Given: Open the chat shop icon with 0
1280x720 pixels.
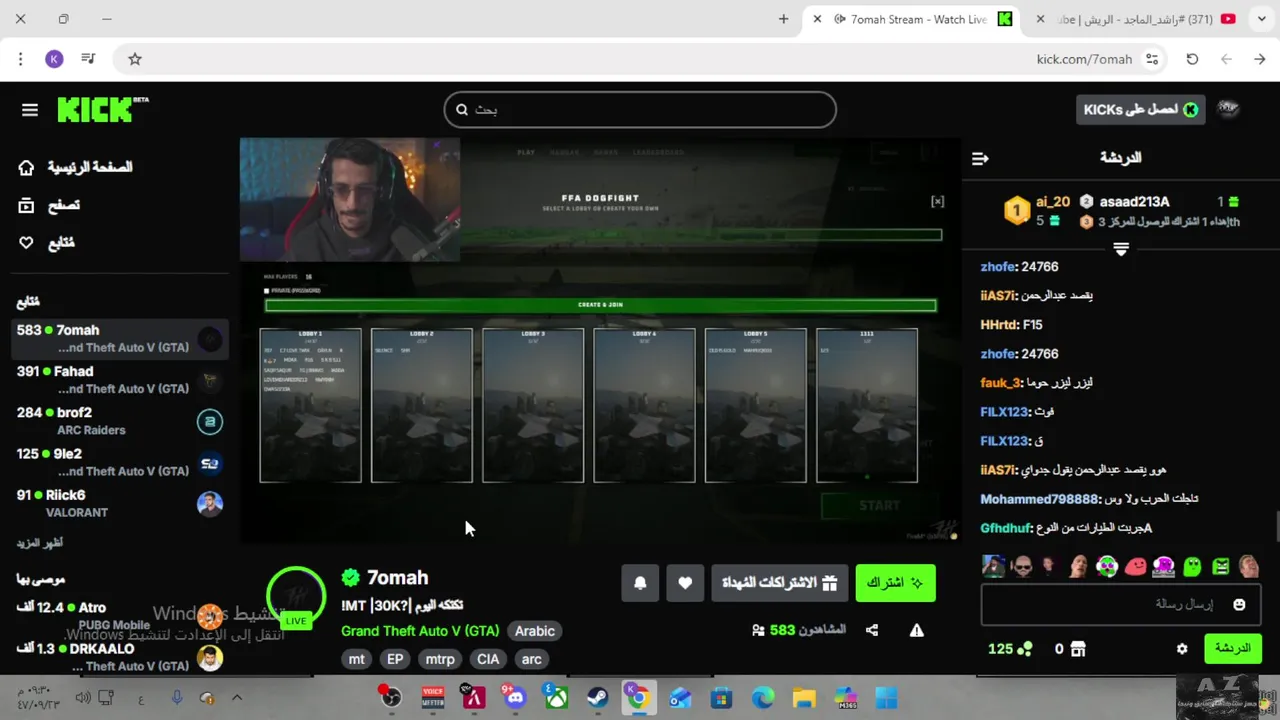Looking at the screenshot, I should tap(1070, 649).
